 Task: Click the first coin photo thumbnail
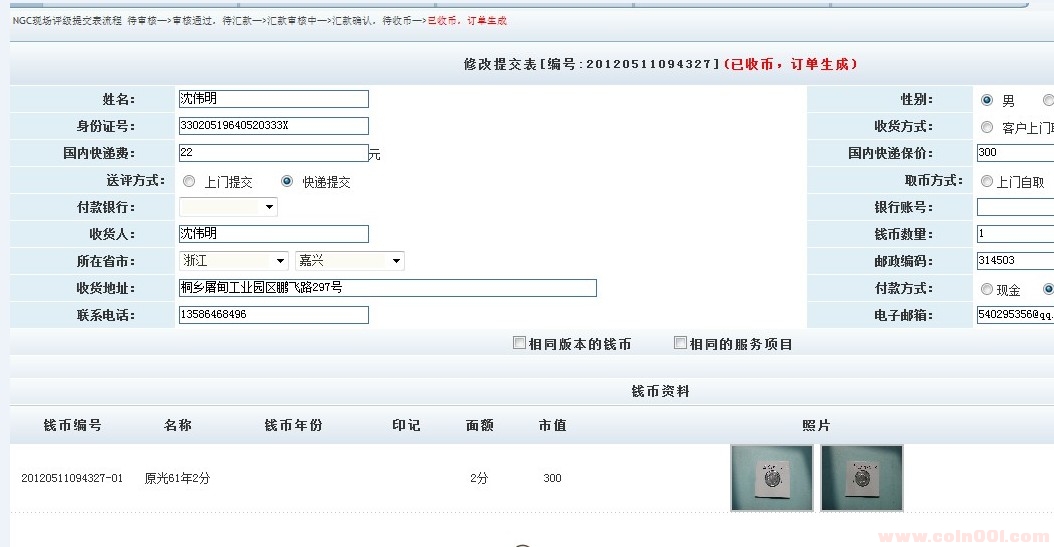tap(772, 478)
